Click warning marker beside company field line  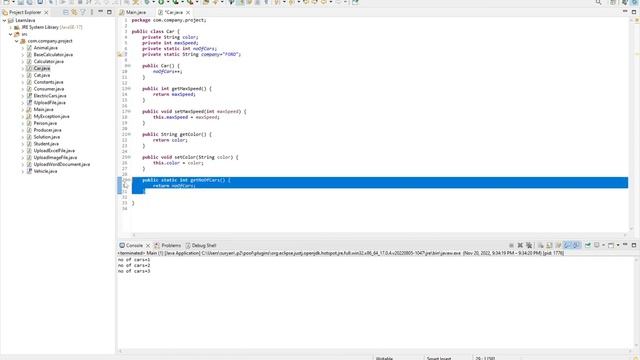tap(120, 54)
